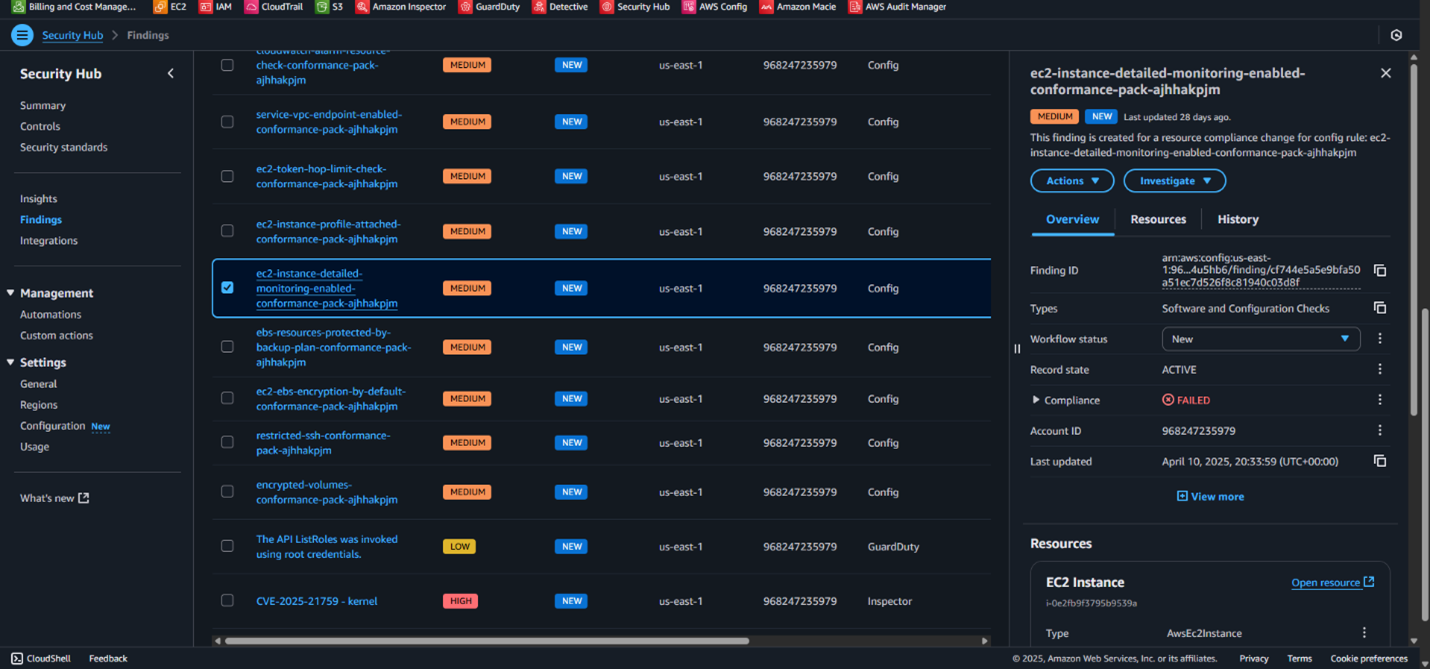Close the finding details panel
This screenshot has height=669, width=1430.
tap(1385, 73)
